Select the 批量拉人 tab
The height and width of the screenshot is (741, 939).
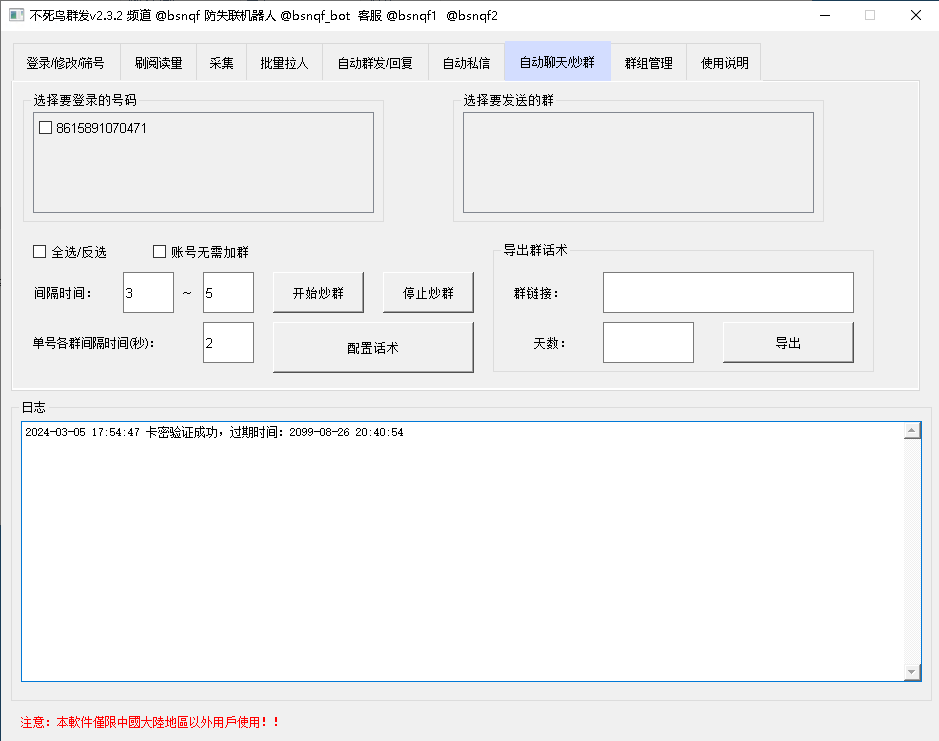pos(284,63)
